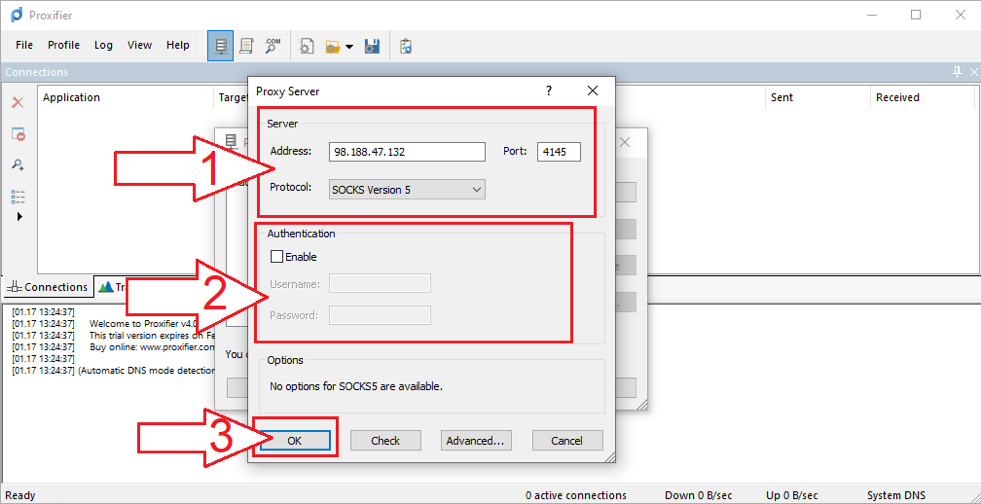Click OK in Proxy Server dialog
981x504 pixels.
point(295,440)
